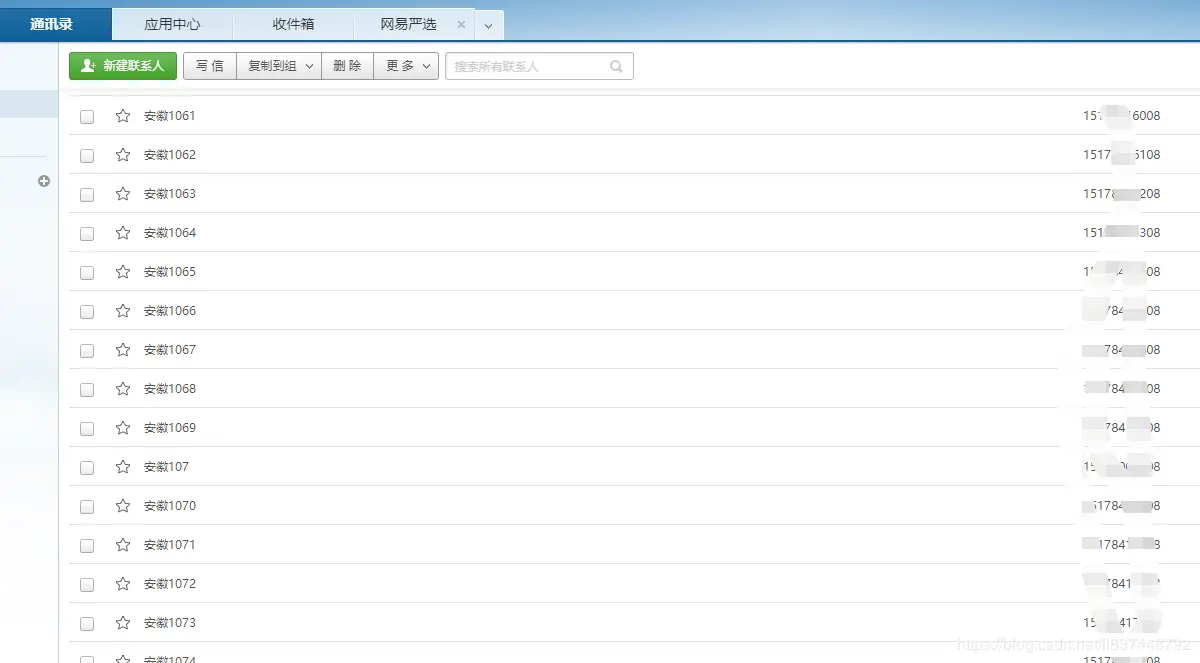Tick checkbox for 安徽1067

click(x=87, y=351)
